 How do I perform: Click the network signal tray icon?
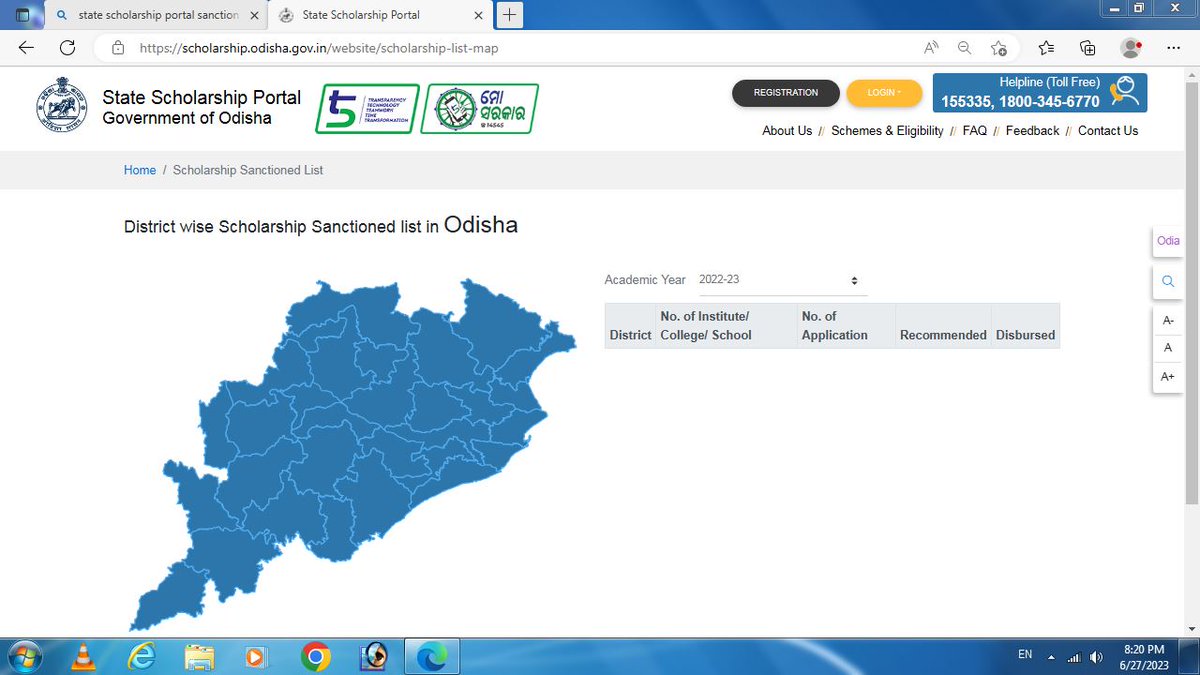1075,657
